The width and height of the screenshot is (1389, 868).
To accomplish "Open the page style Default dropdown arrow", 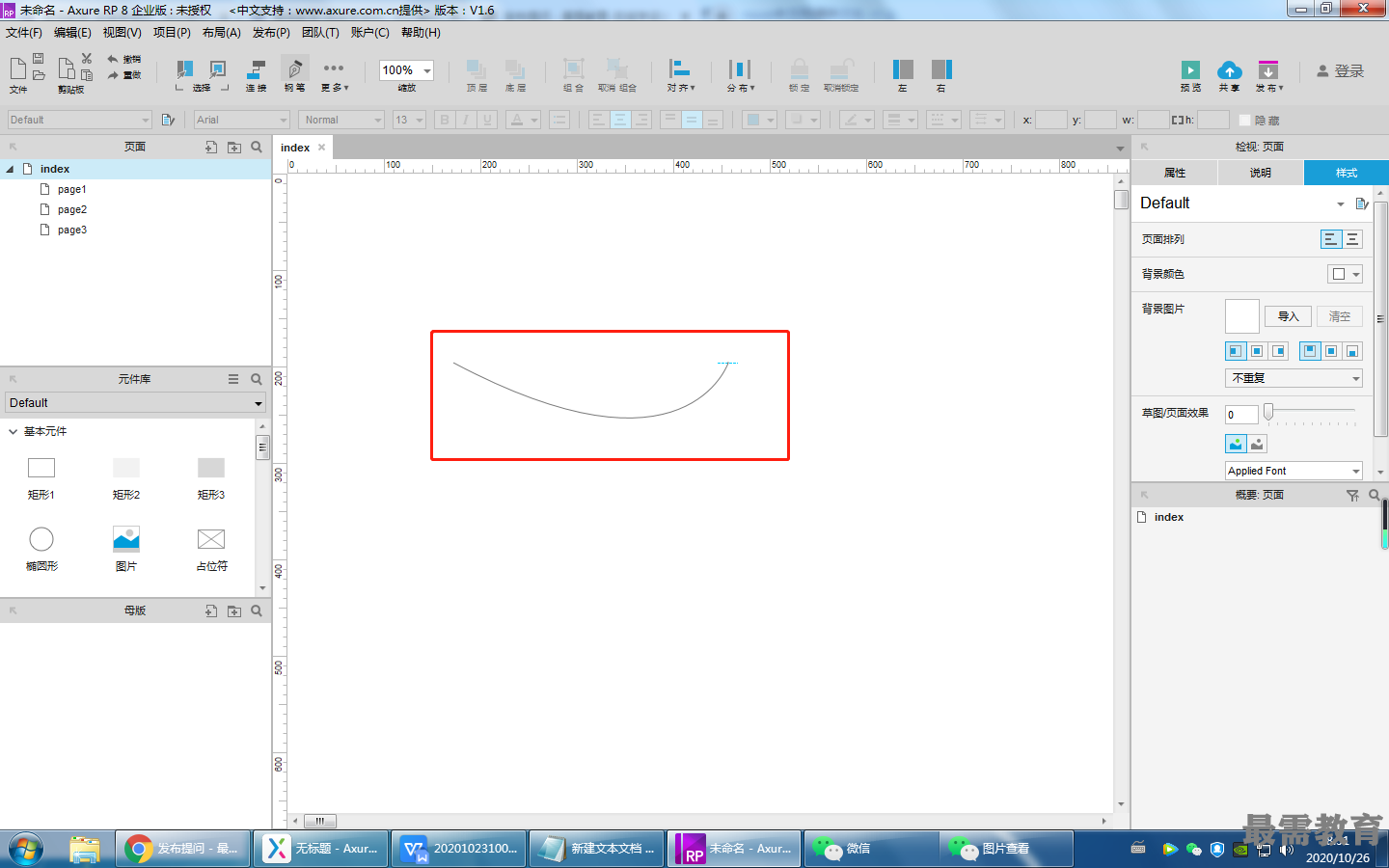I will point(1341,203).
